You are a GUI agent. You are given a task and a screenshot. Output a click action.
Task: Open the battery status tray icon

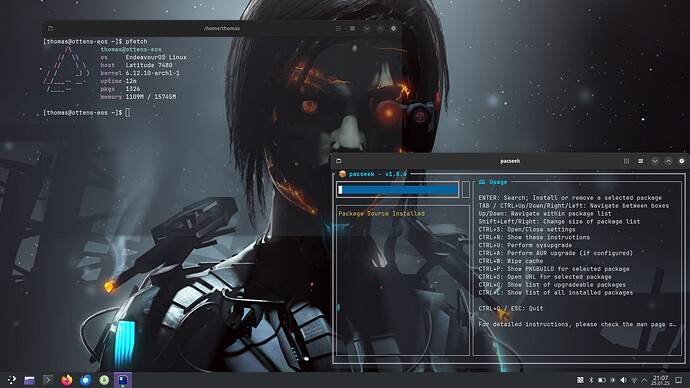coord(602,380)
